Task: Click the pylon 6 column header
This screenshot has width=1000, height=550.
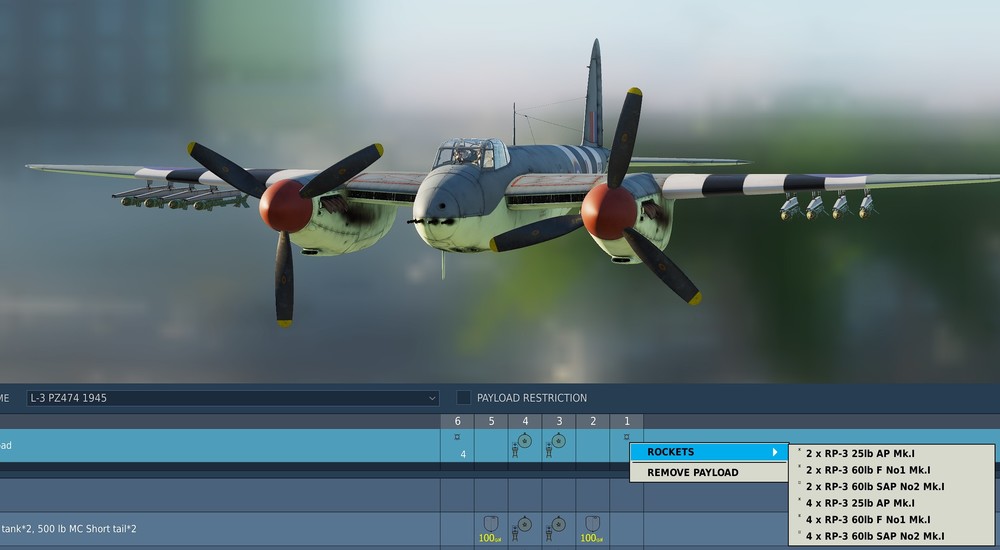Action: 457,421
